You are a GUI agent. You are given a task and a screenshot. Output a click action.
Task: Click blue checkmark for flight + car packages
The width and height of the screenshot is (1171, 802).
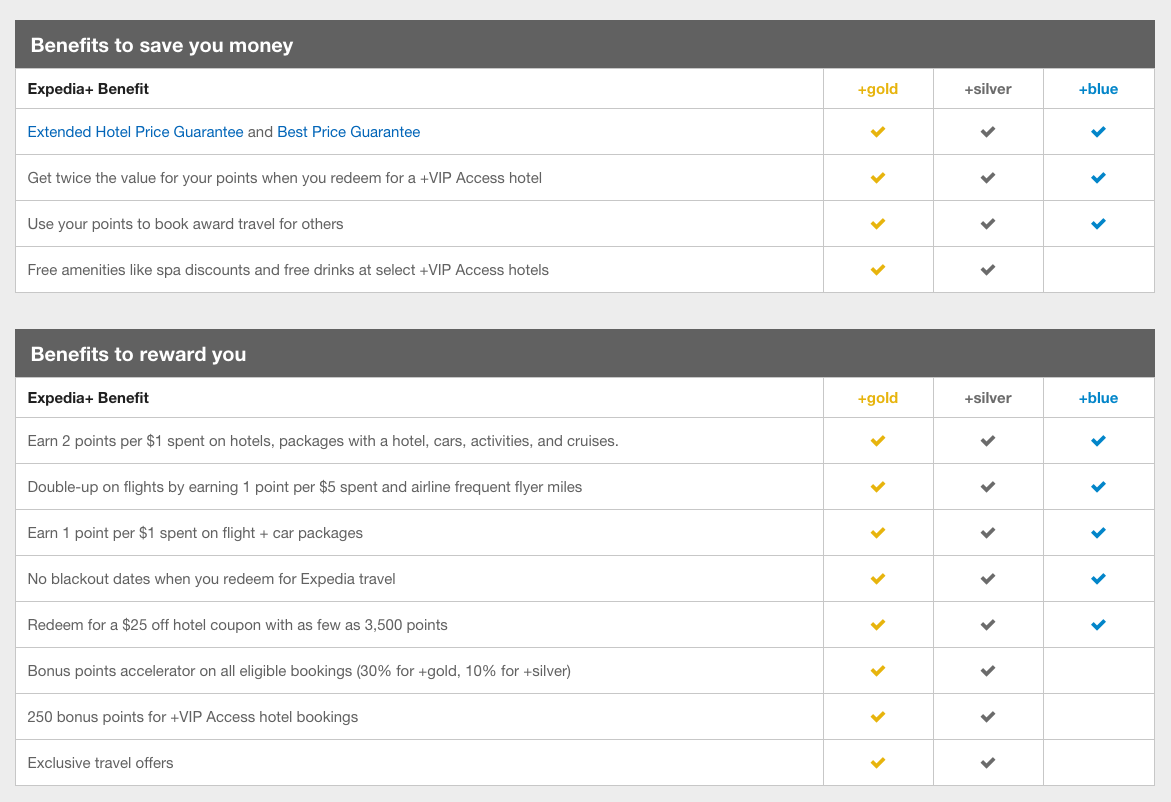[1099, 533]
